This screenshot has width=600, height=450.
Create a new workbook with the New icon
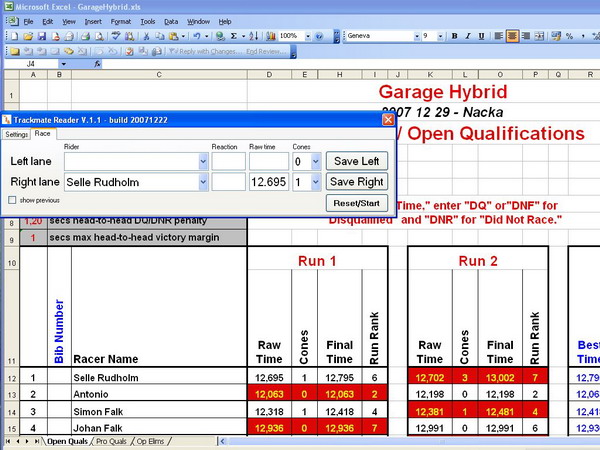(x=15, y=36)
